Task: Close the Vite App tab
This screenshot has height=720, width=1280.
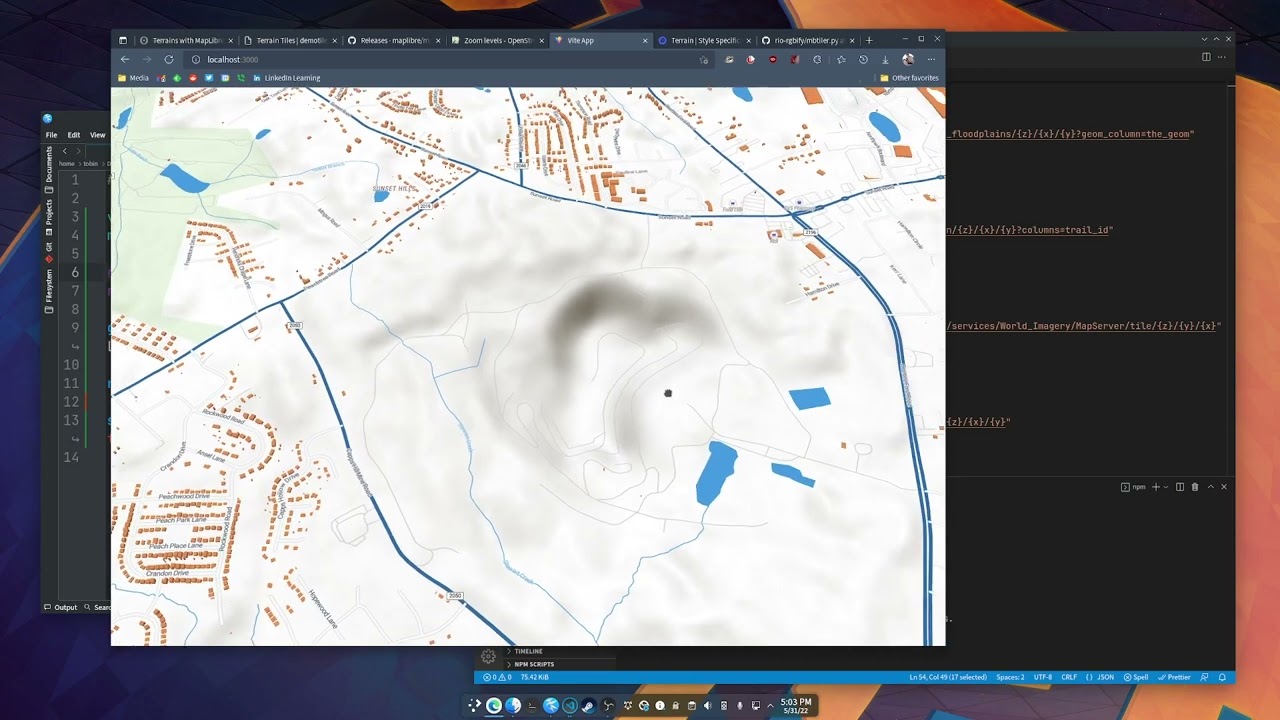Action: pos(645,40)
